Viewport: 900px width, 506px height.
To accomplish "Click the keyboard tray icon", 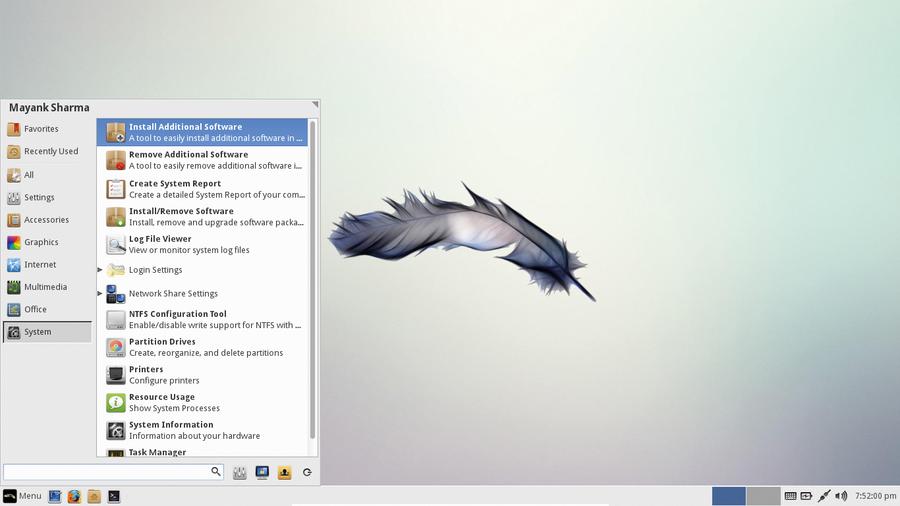I will (790, 496).
